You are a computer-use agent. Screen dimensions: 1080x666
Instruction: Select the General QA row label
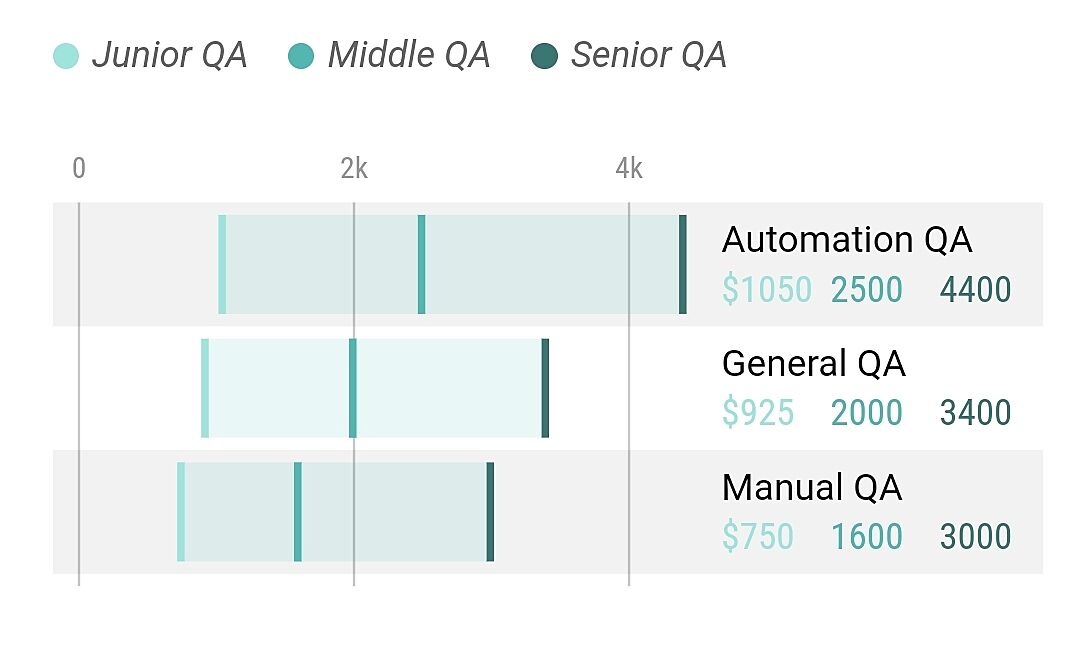coord(813,364)
